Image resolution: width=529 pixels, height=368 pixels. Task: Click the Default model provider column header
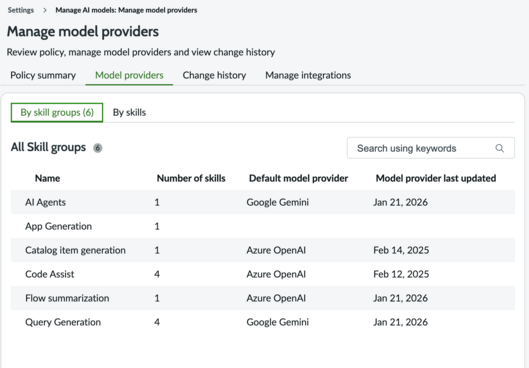298,178
